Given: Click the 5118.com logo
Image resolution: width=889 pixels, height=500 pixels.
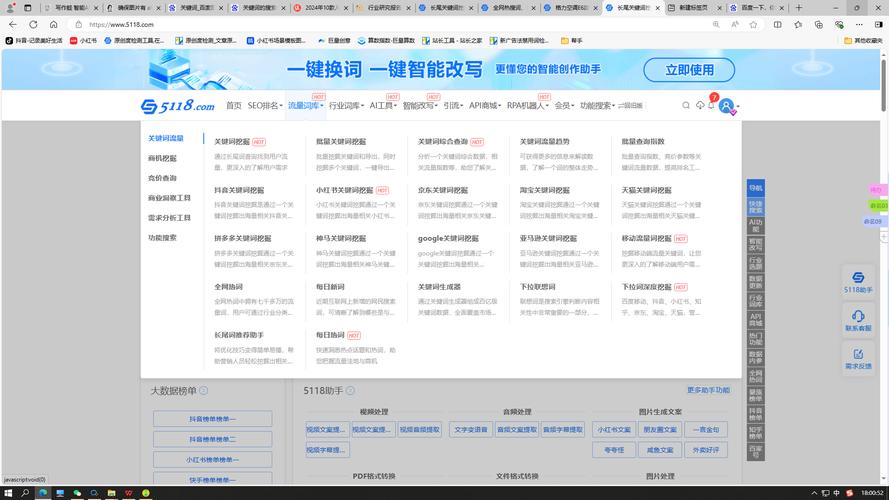Looking at the screenshot, I should pos(178,106).
